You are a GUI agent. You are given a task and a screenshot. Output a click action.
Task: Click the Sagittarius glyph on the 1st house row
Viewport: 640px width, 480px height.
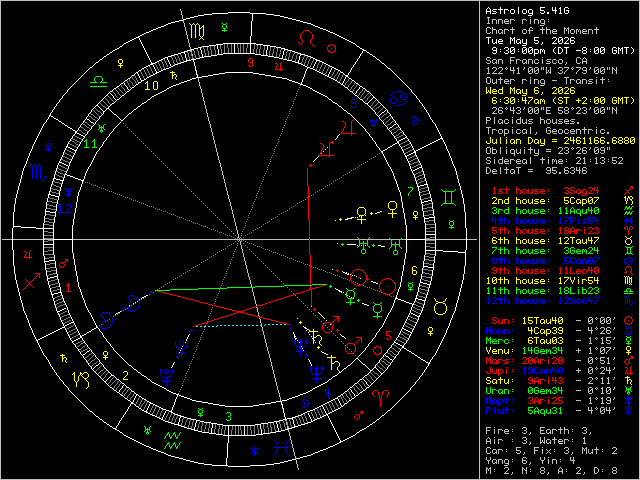coord(629,191)
